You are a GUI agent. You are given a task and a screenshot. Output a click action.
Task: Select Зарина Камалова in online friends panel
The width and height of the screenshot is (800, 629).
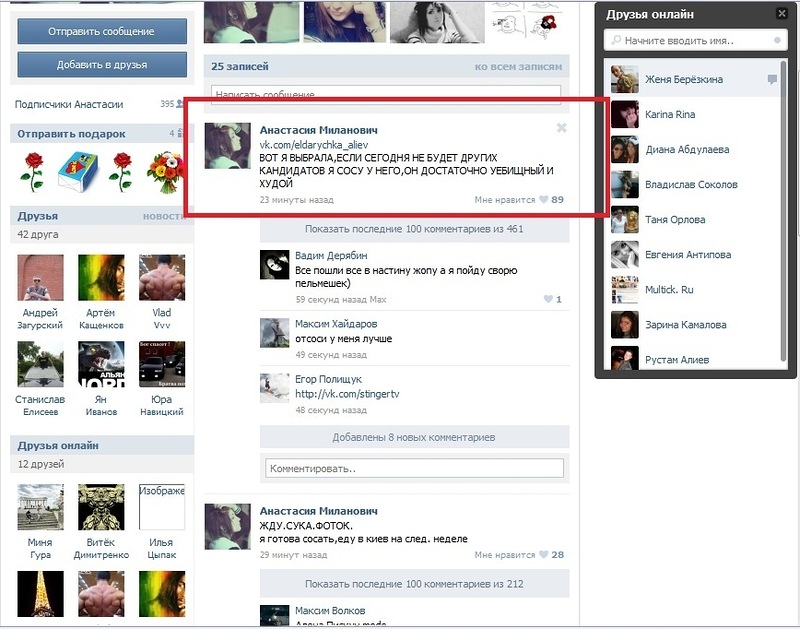tap(693, 324)
